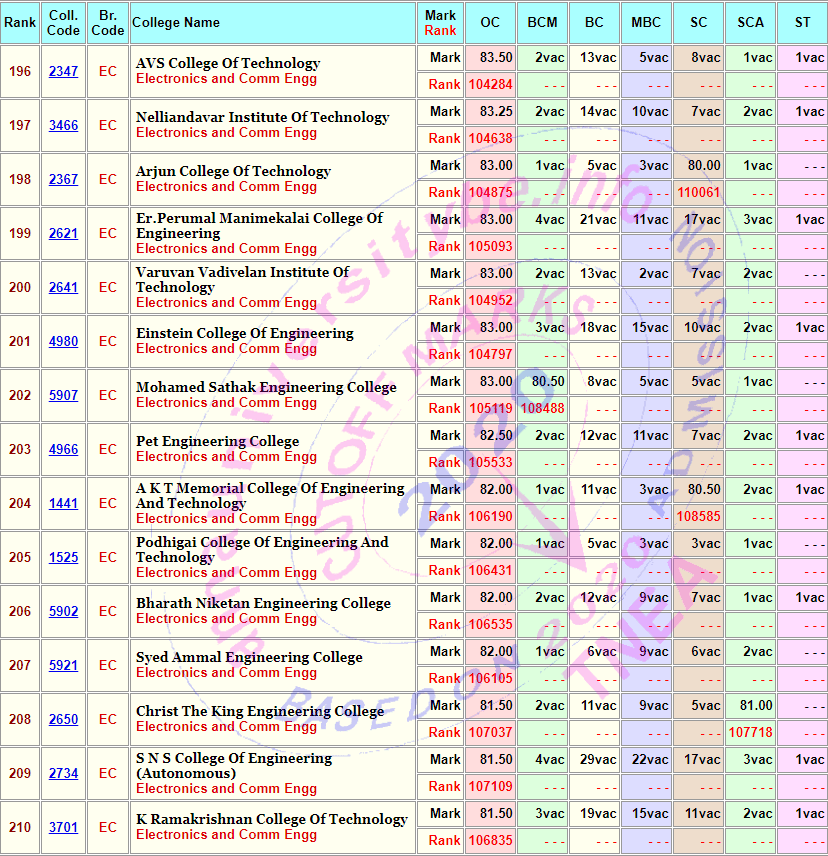
Task: Select college code 1441 link
Action: click(63, 503)
